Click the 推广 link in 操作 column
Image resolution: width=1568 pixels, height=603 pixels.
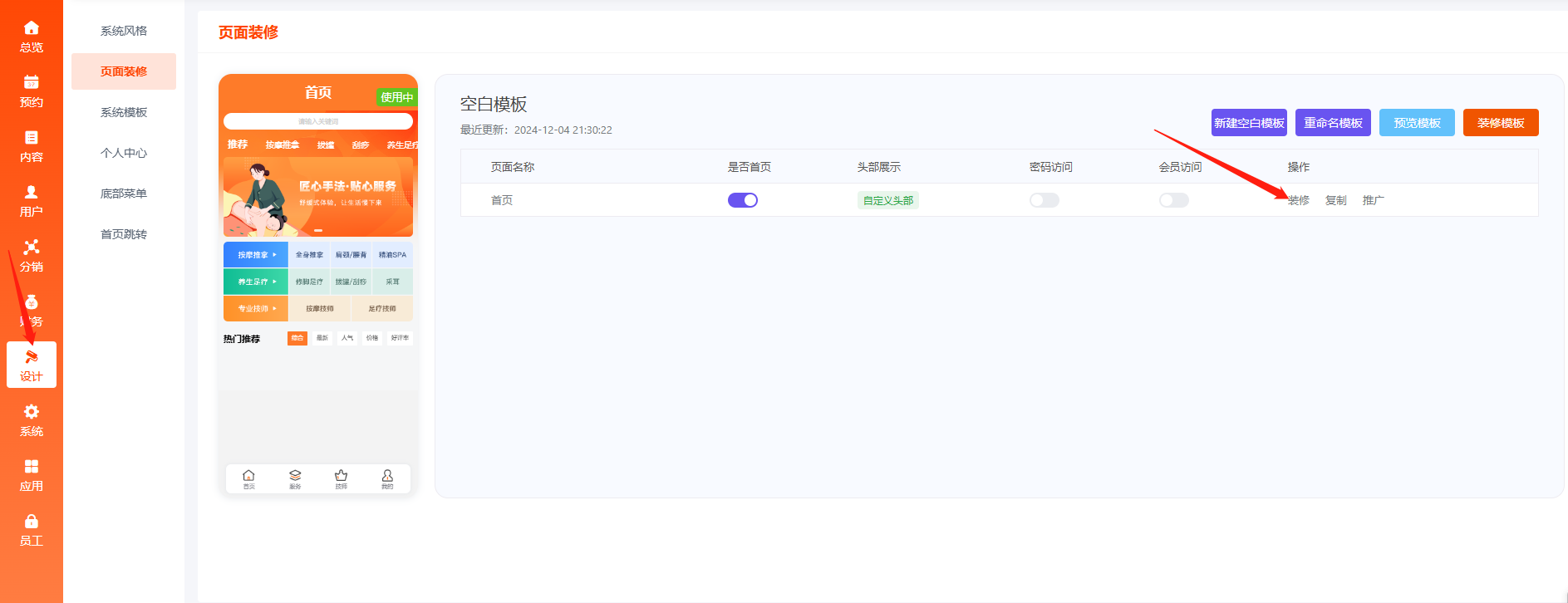click(x=1373, y=200)
